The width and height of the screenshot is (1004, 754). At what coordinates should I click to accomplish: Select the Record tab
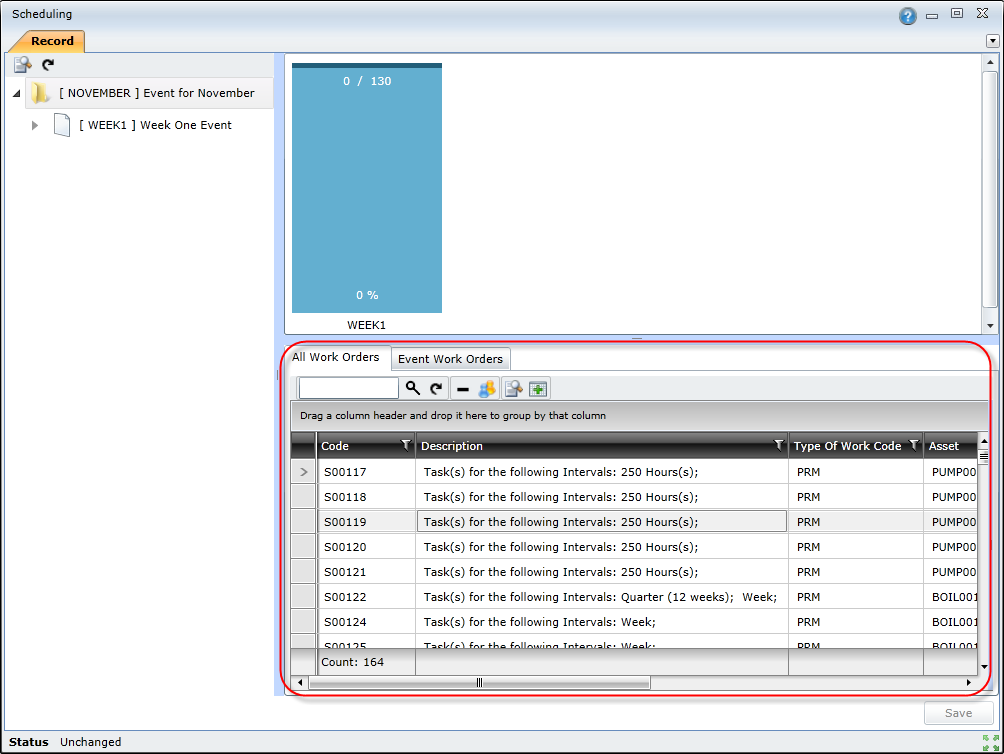51,41
